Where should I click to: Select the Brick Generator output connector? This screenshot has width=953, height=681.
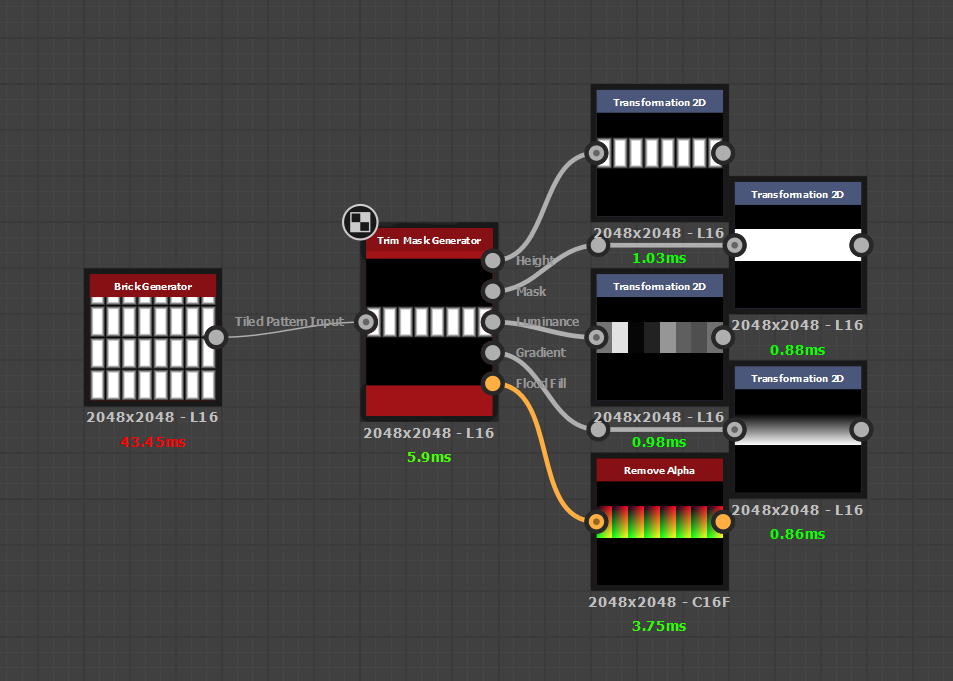[216, 337]
